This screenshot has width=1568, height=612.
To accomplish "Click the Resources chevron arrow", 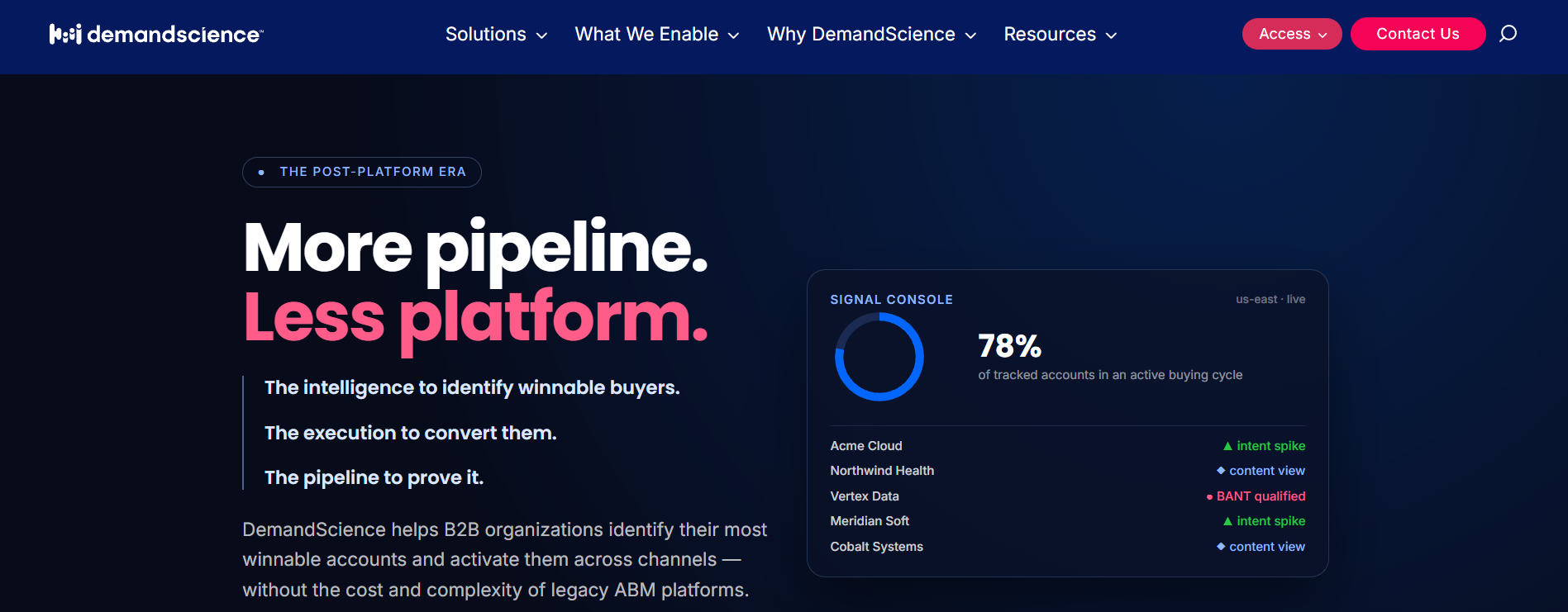I will click(x=1111, y=36).
